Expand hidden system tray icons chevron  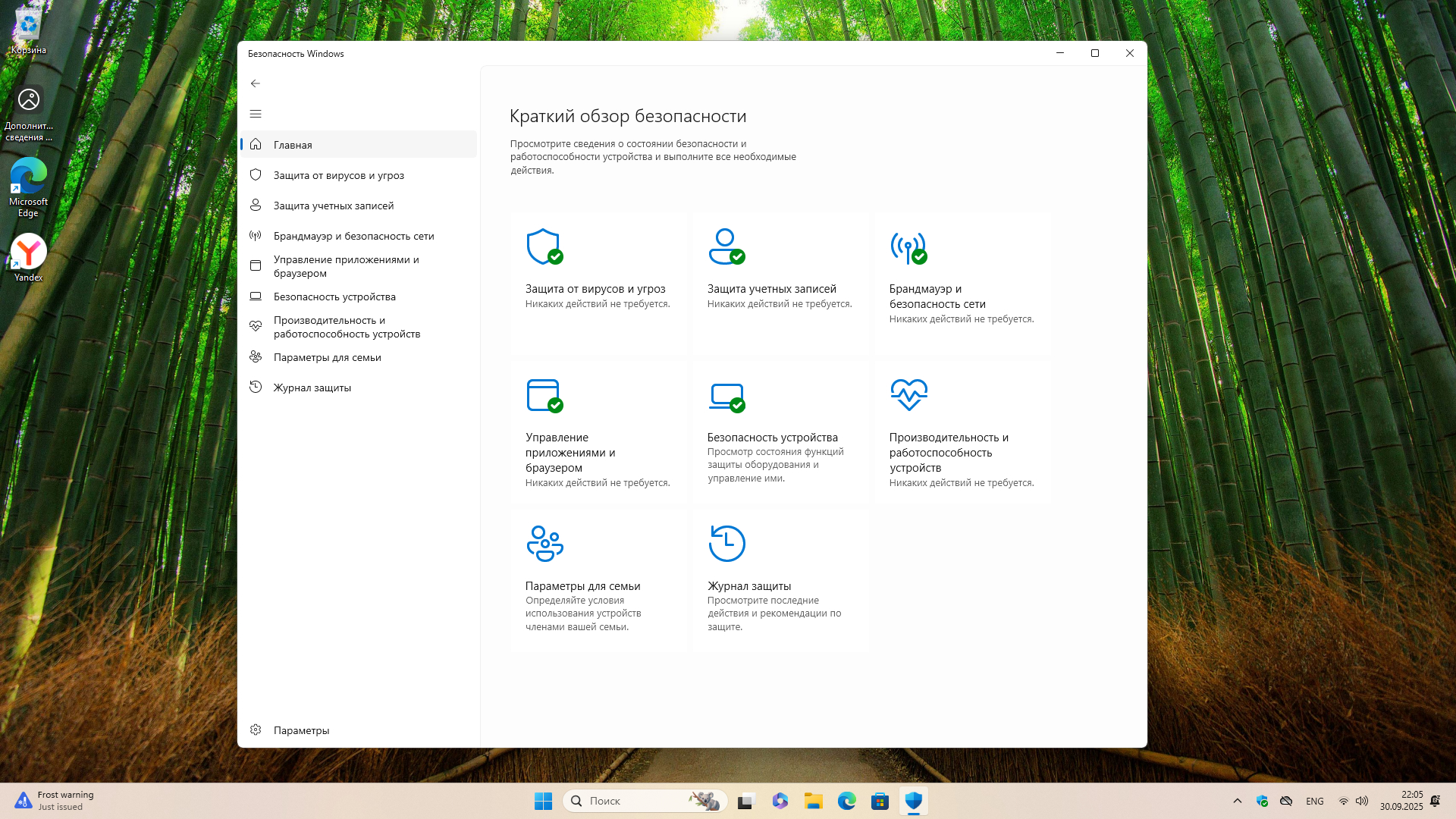pyautogui.click(x=1238, y=801)
